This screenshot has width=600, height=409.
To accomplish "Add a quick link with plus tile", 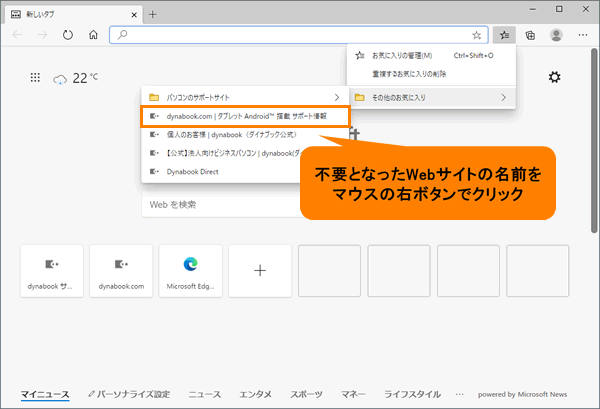I will pos(260,271).
